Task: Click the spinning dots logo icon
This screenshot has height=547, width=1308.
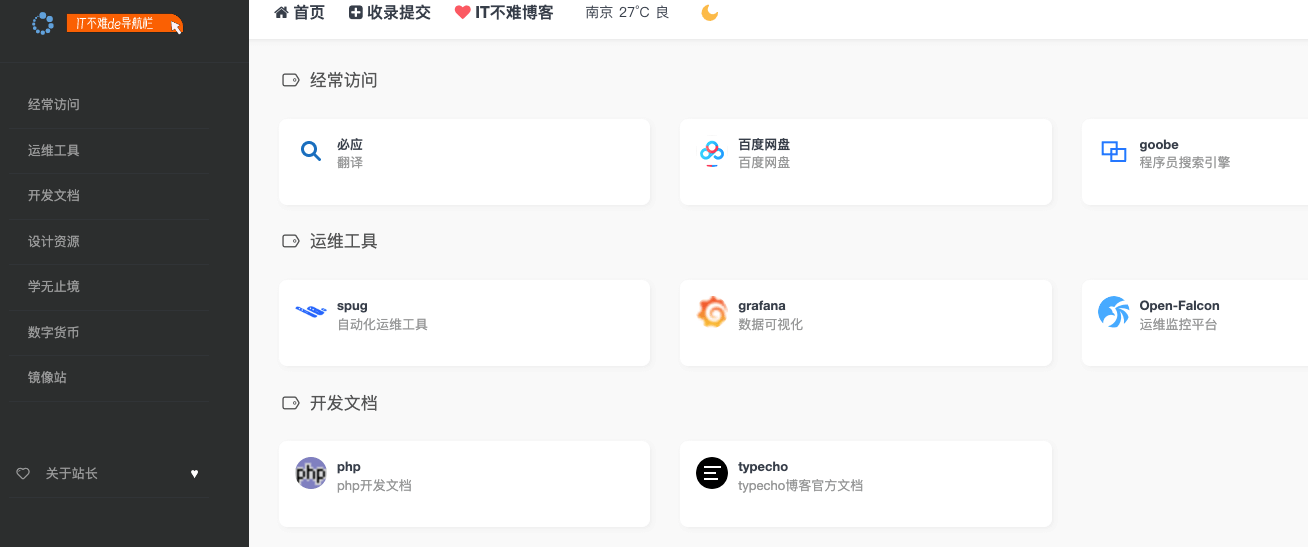Action: coord(42,23)
